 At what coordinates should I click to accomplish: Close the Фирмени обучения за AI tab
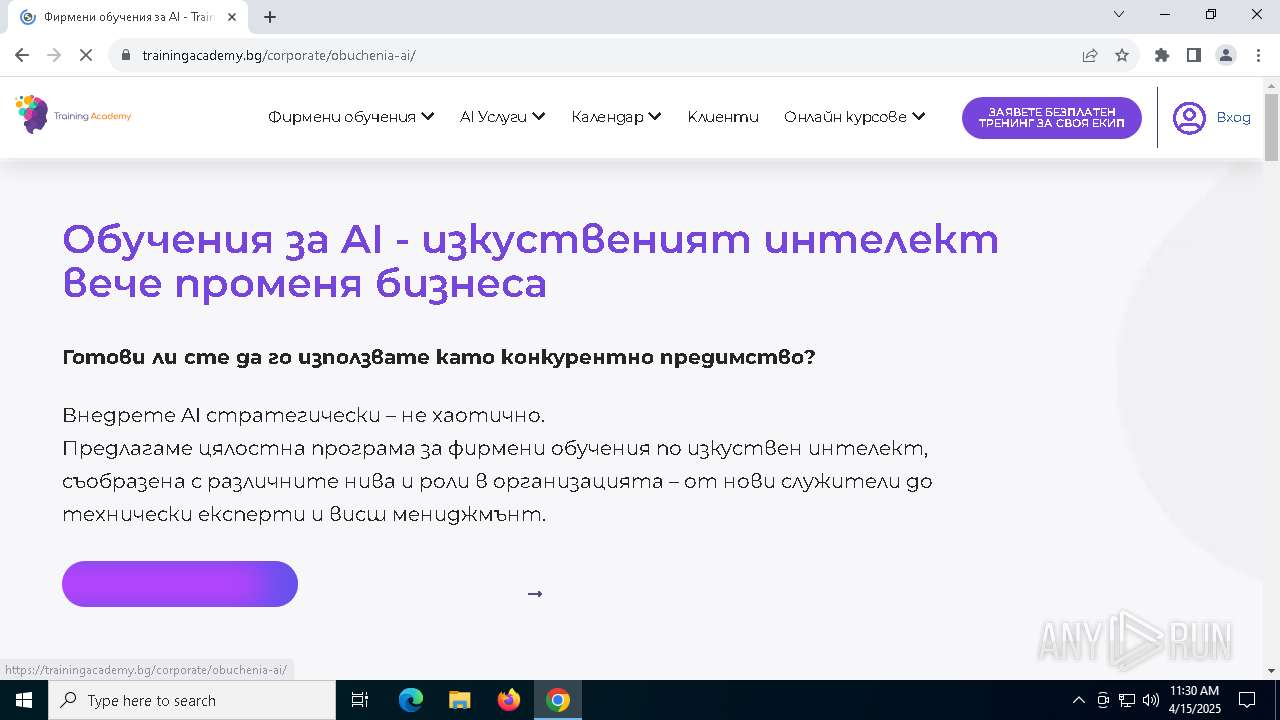233,17
